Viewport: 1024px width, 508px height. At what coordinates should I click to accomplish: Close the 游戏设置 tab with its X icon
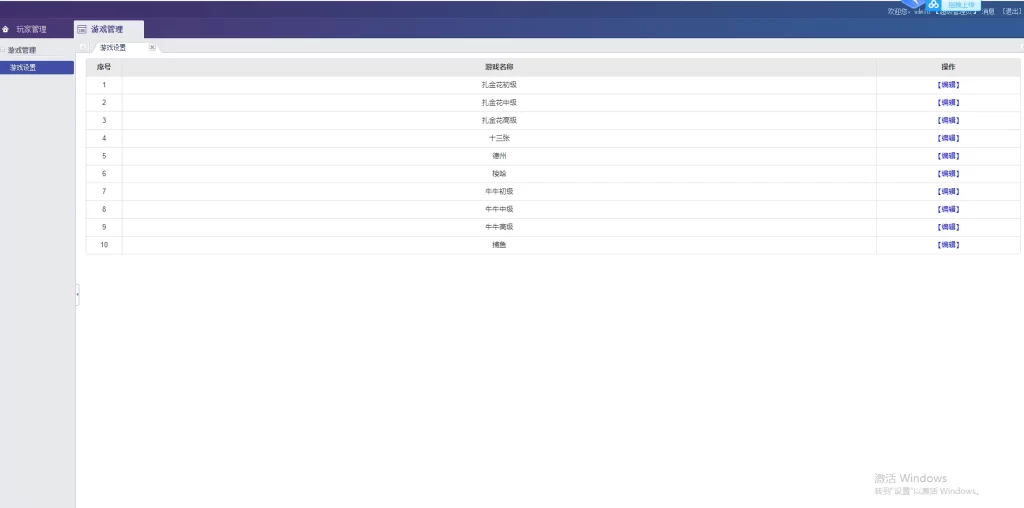152,47
